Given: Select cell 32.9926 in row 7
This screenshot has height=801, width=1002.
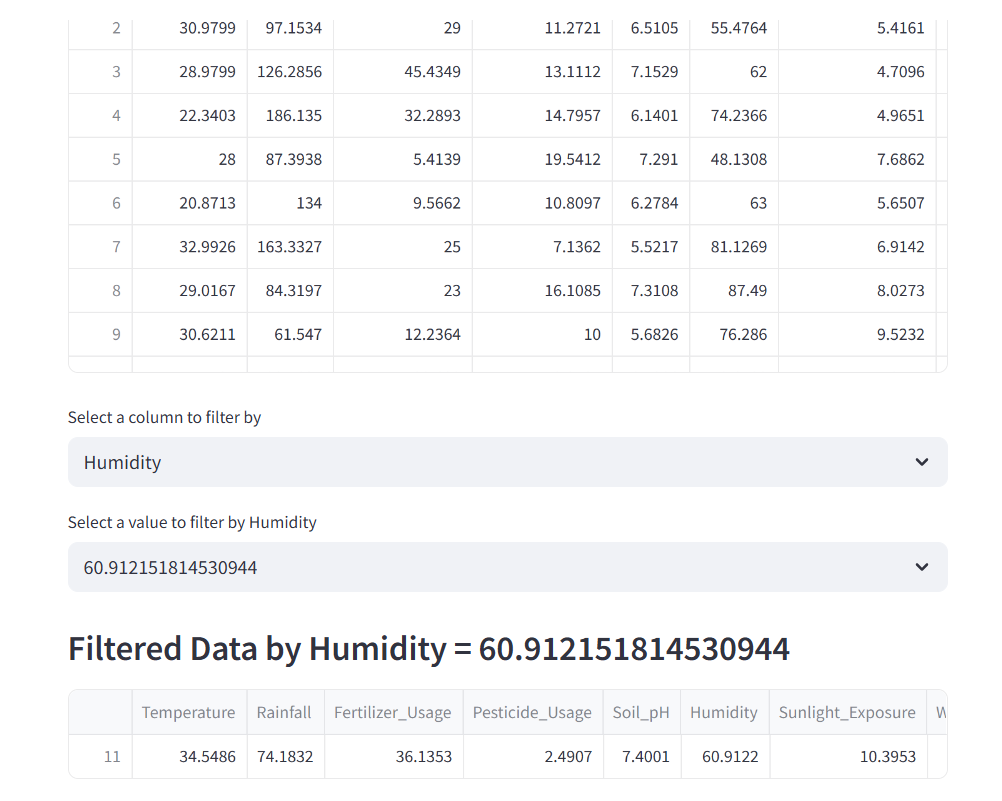Looking at the screenshot, I should [189, 247].
